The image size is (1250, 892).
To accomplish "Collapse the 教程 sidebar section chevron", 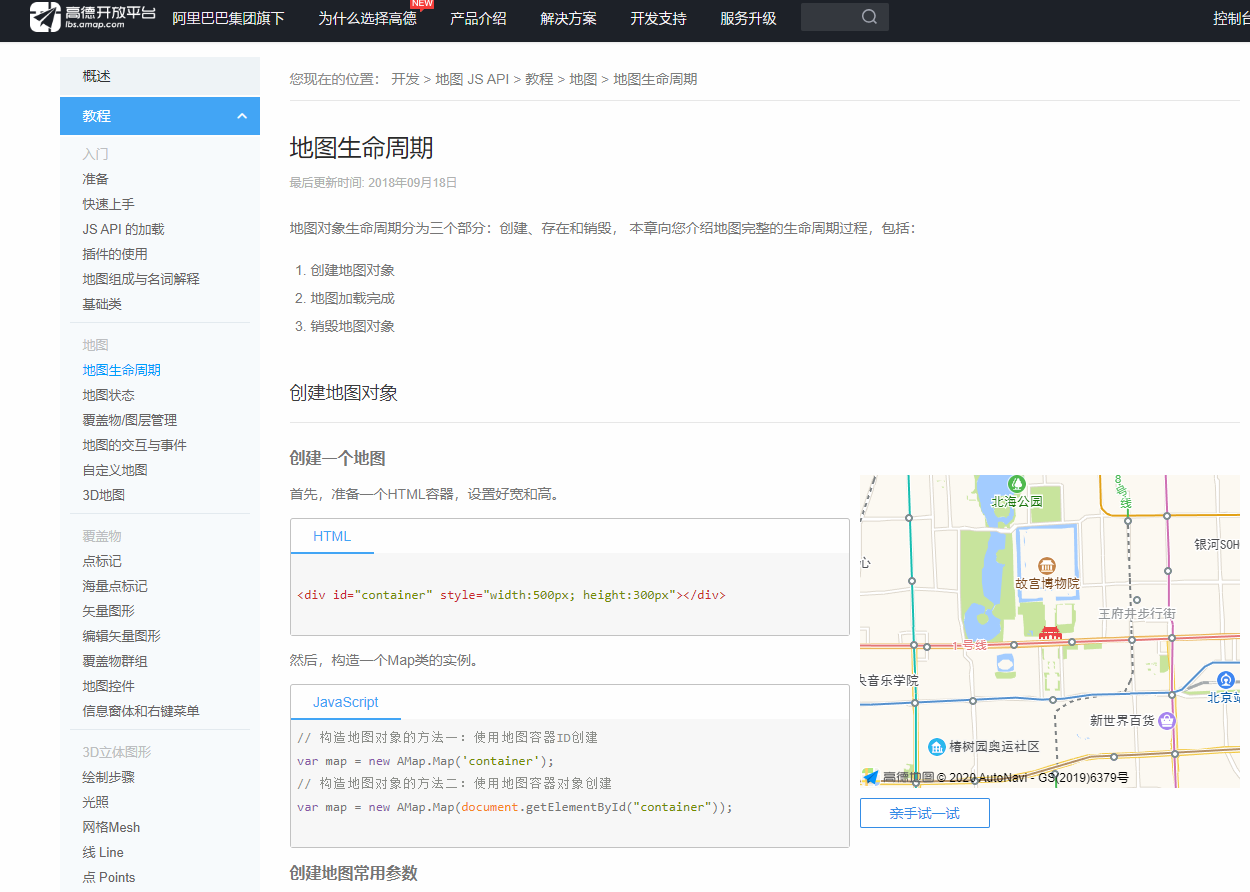I will point(242,116).
